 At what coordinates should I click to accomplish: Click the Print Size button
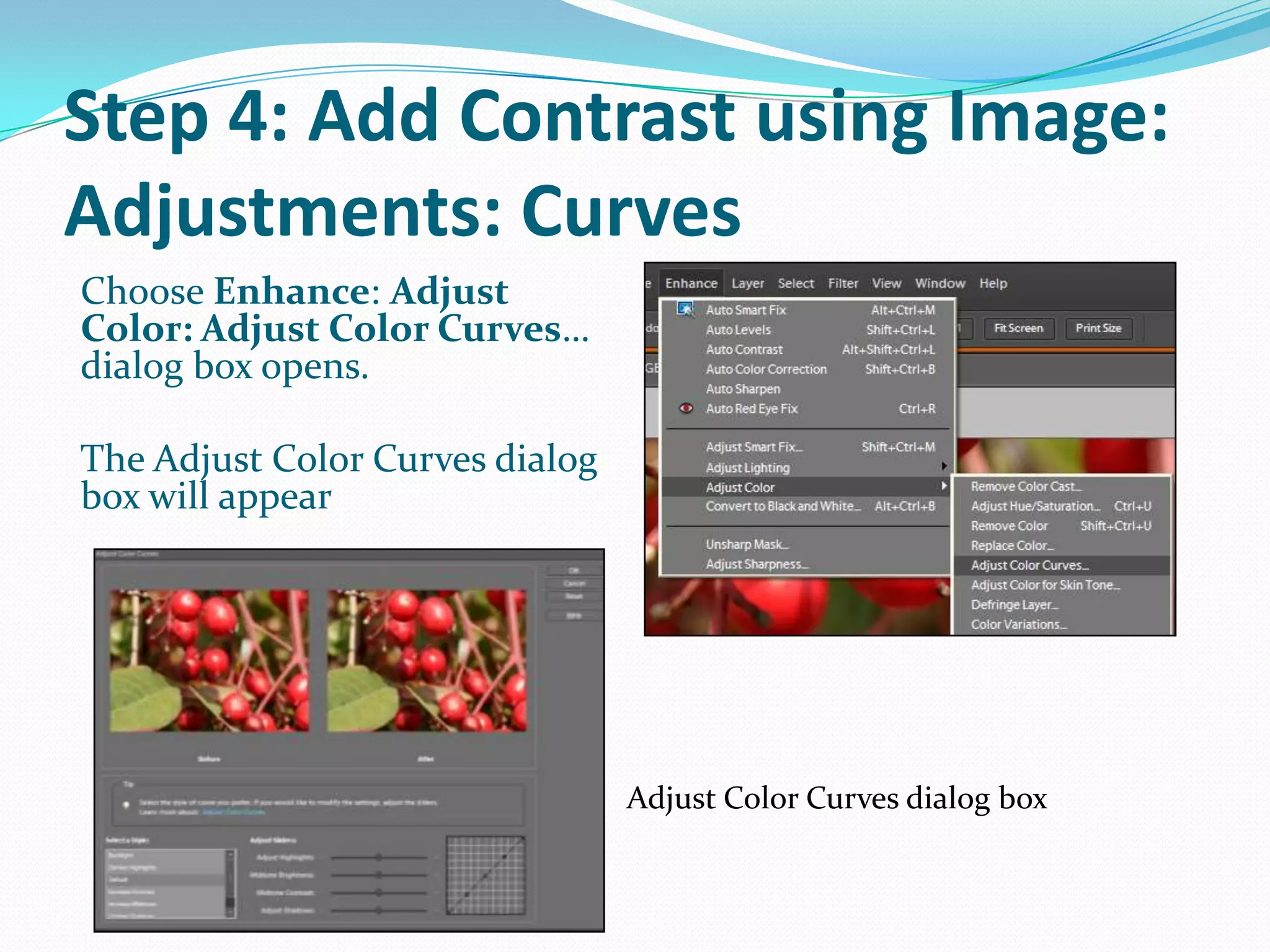(1098, 328)
